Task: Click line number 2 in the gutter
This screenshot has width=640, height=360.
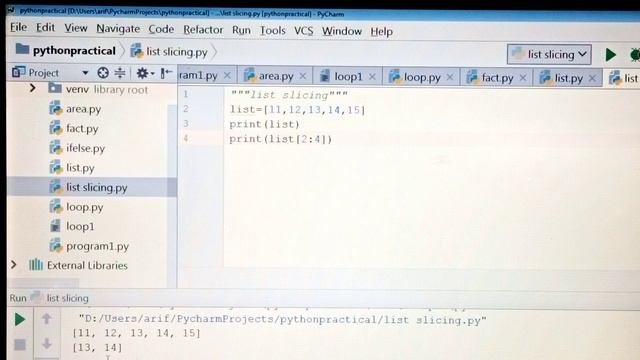Action: [x=186, y=109]
